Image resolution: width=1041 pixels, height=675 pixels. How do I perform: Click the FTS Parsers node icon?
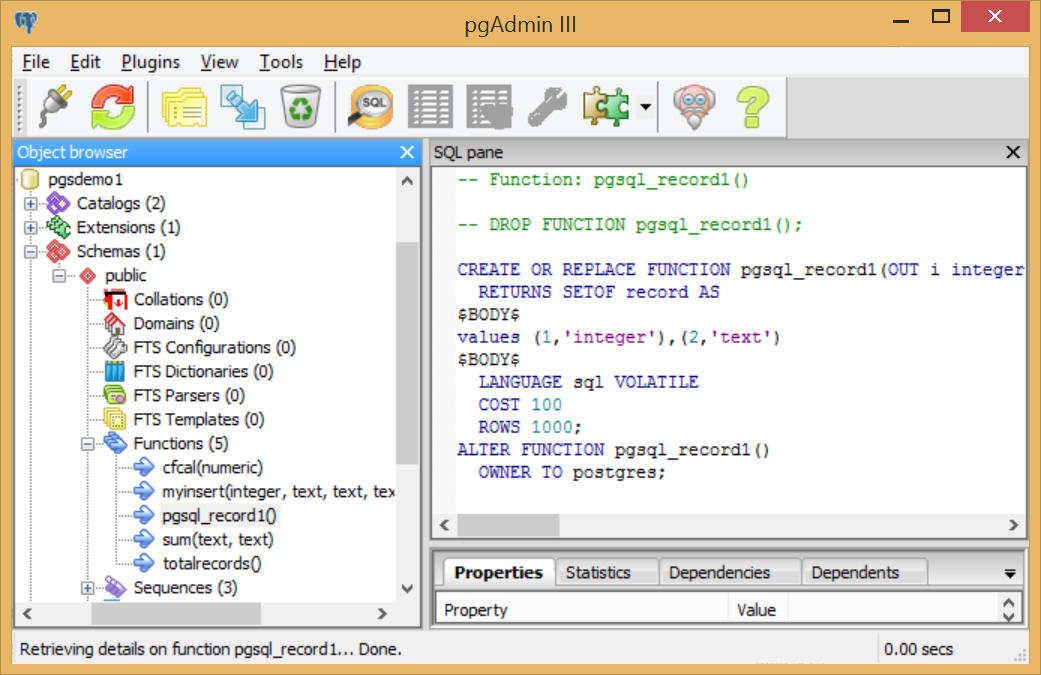(115, 395)
